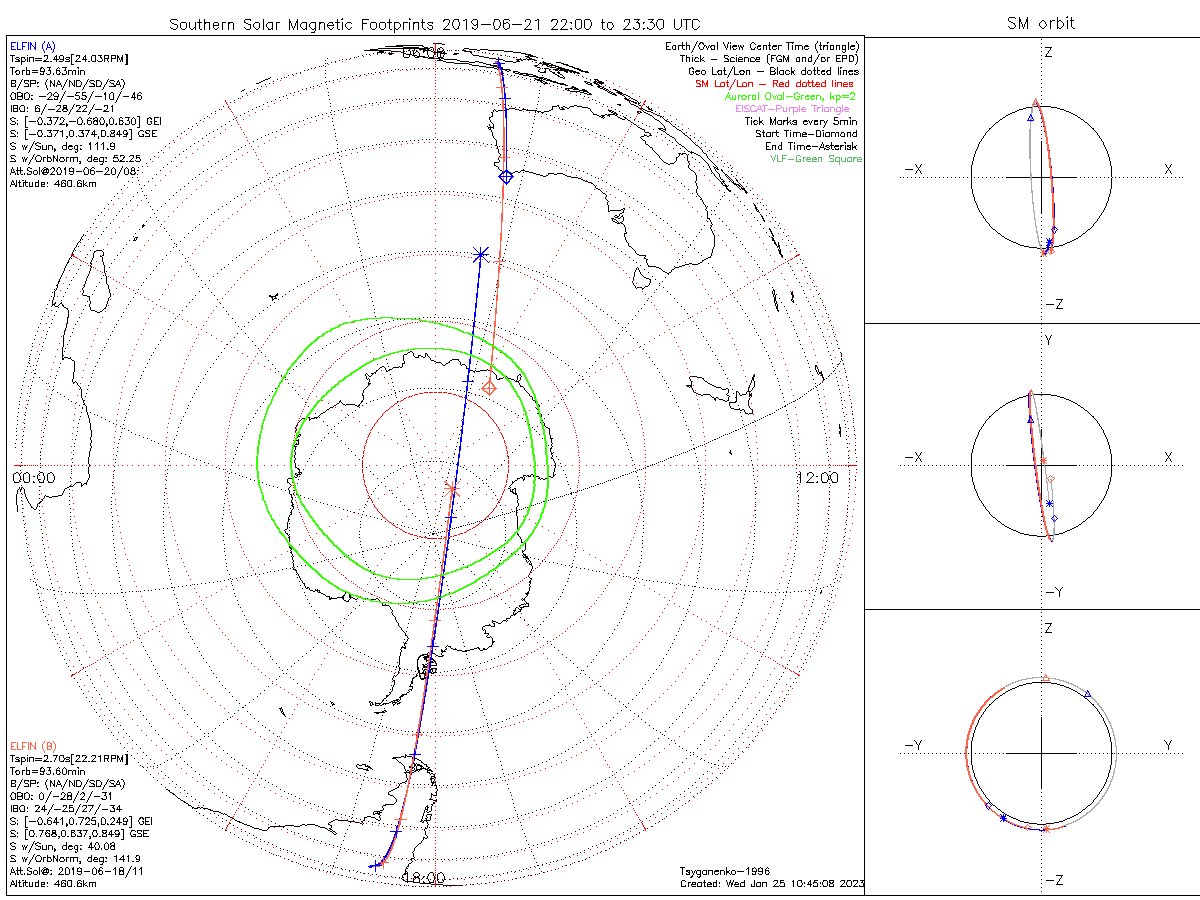Viewport: 1200px width, 900px height.
Task: Select the red asterisk end marker on main map
Action: click(x=452, y=489)
